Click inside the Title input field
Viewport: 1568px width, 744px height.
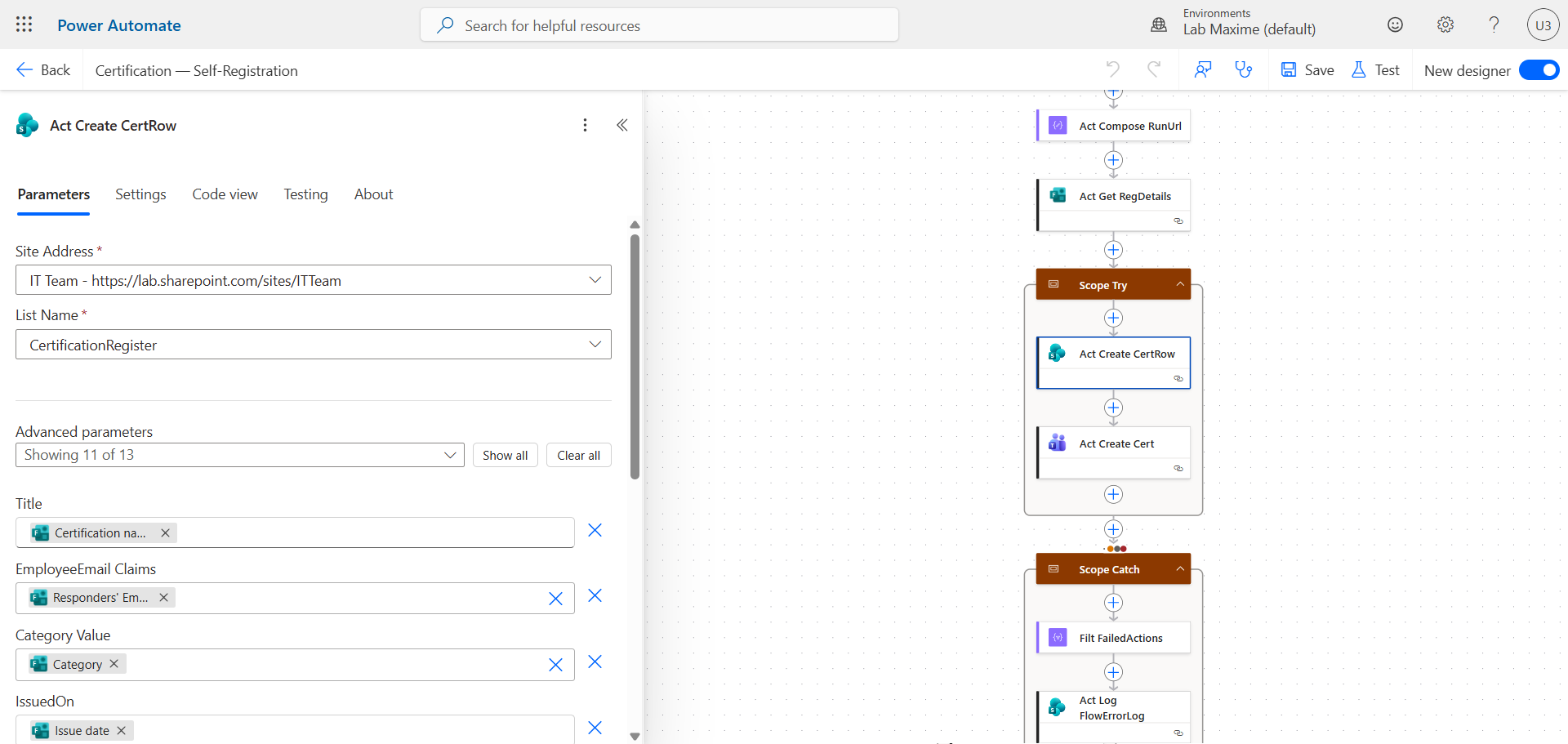(295, 532)
